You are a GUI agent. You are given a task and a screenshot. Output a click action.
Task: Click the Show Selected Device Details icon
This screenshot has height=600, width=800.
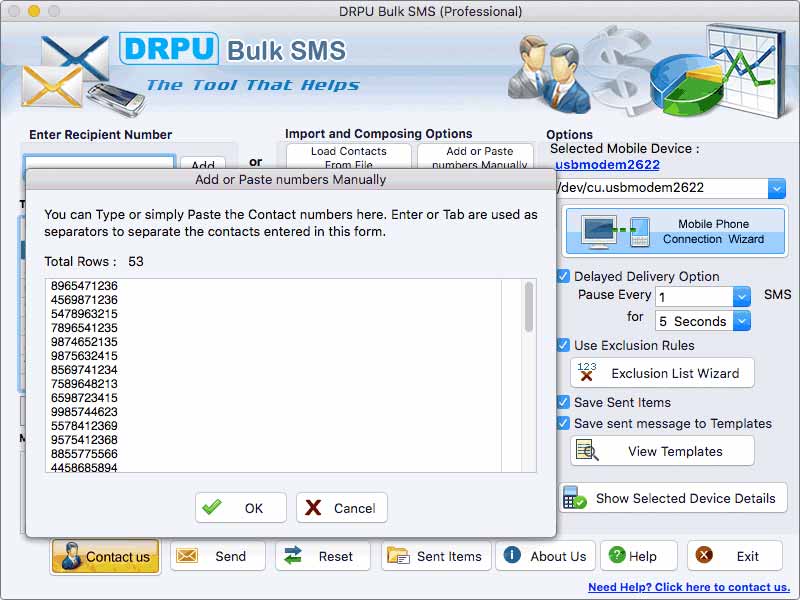(673, 498)
